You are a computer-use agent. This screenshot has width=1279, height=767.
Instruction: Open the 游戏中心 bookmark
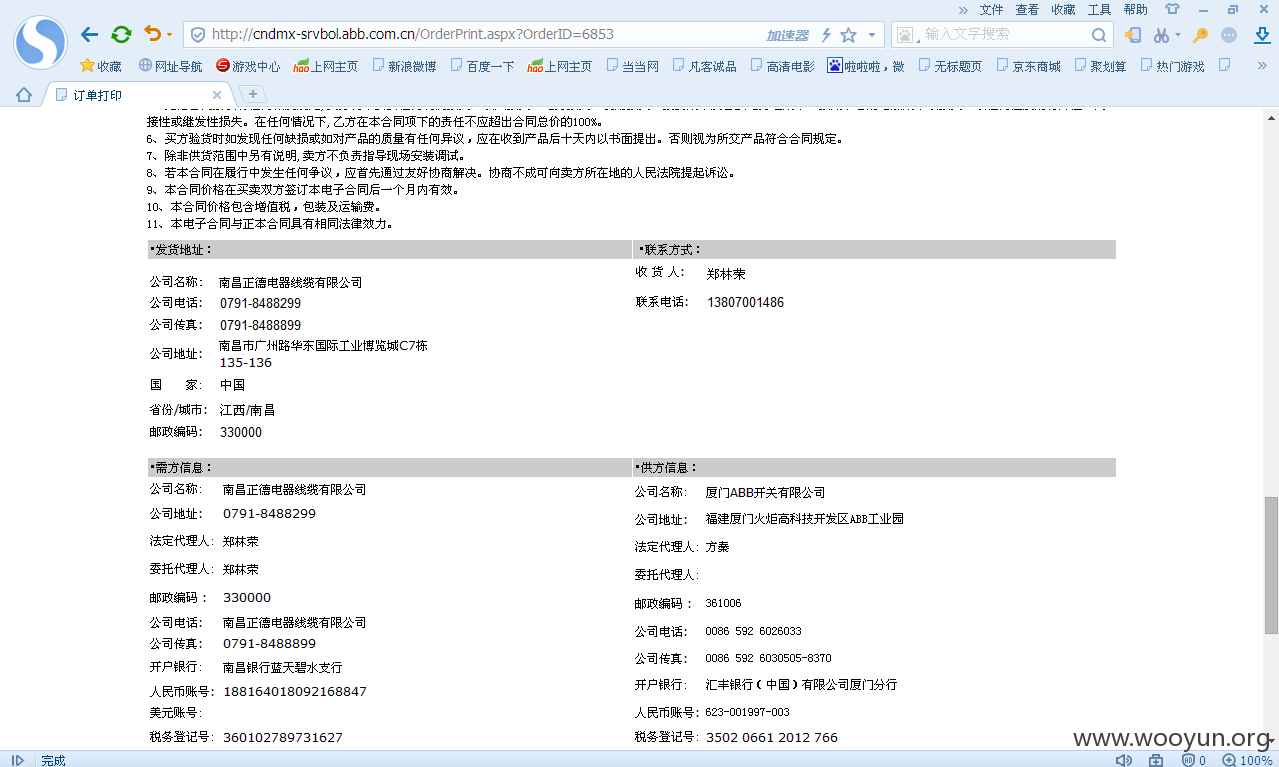tap(248, 66)
